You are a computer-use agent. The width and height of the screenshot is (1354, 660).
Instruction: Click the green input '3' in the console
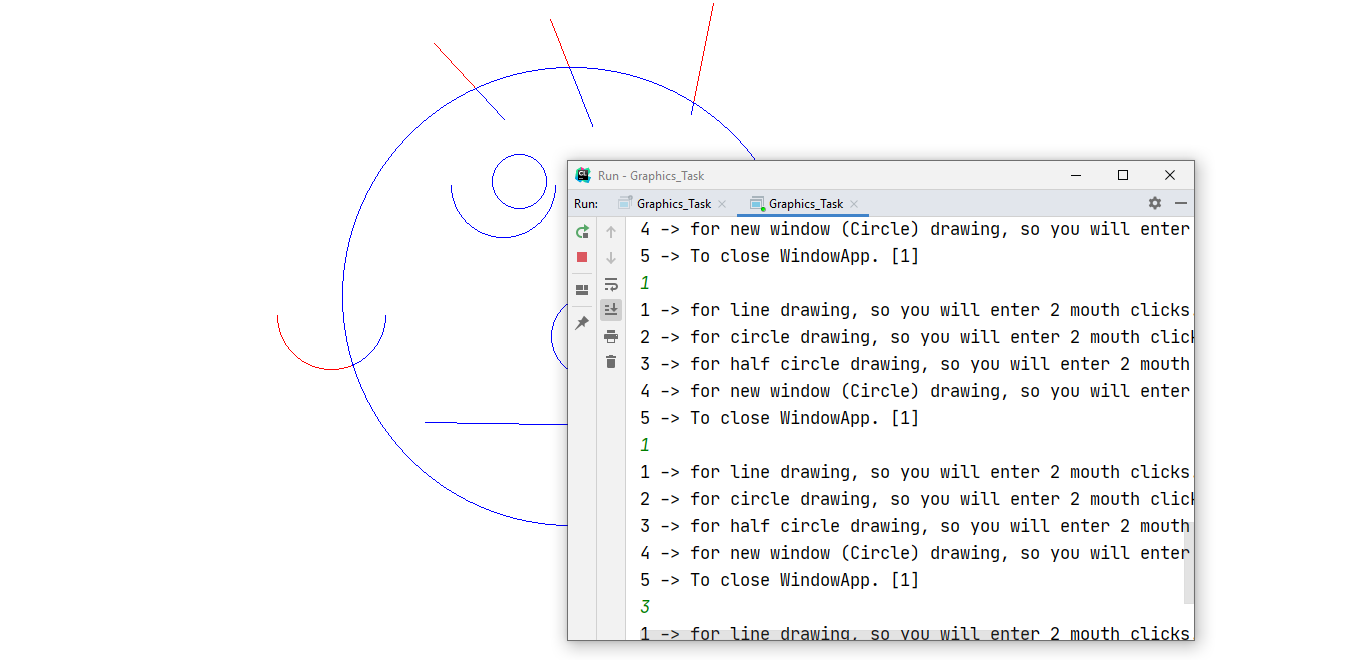646,607
